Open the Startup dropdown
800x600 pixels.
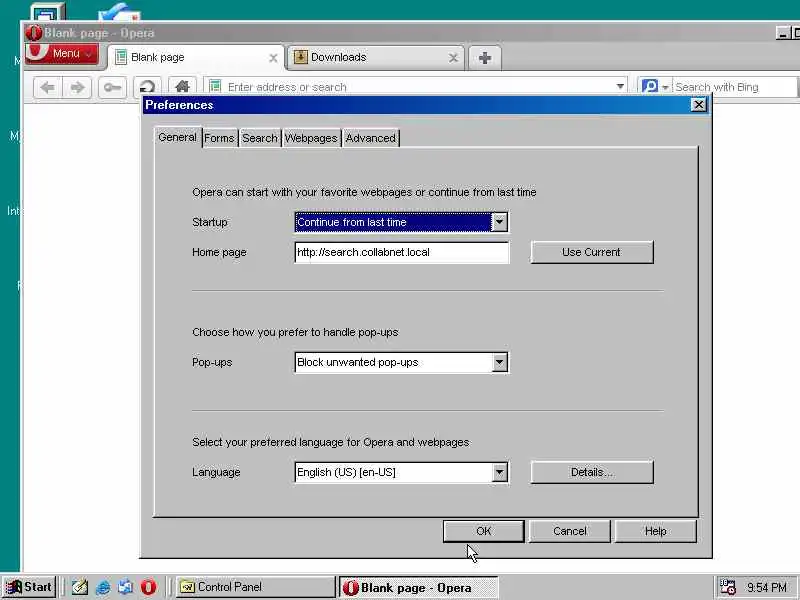pyautogui.click(x=401, y=222)
